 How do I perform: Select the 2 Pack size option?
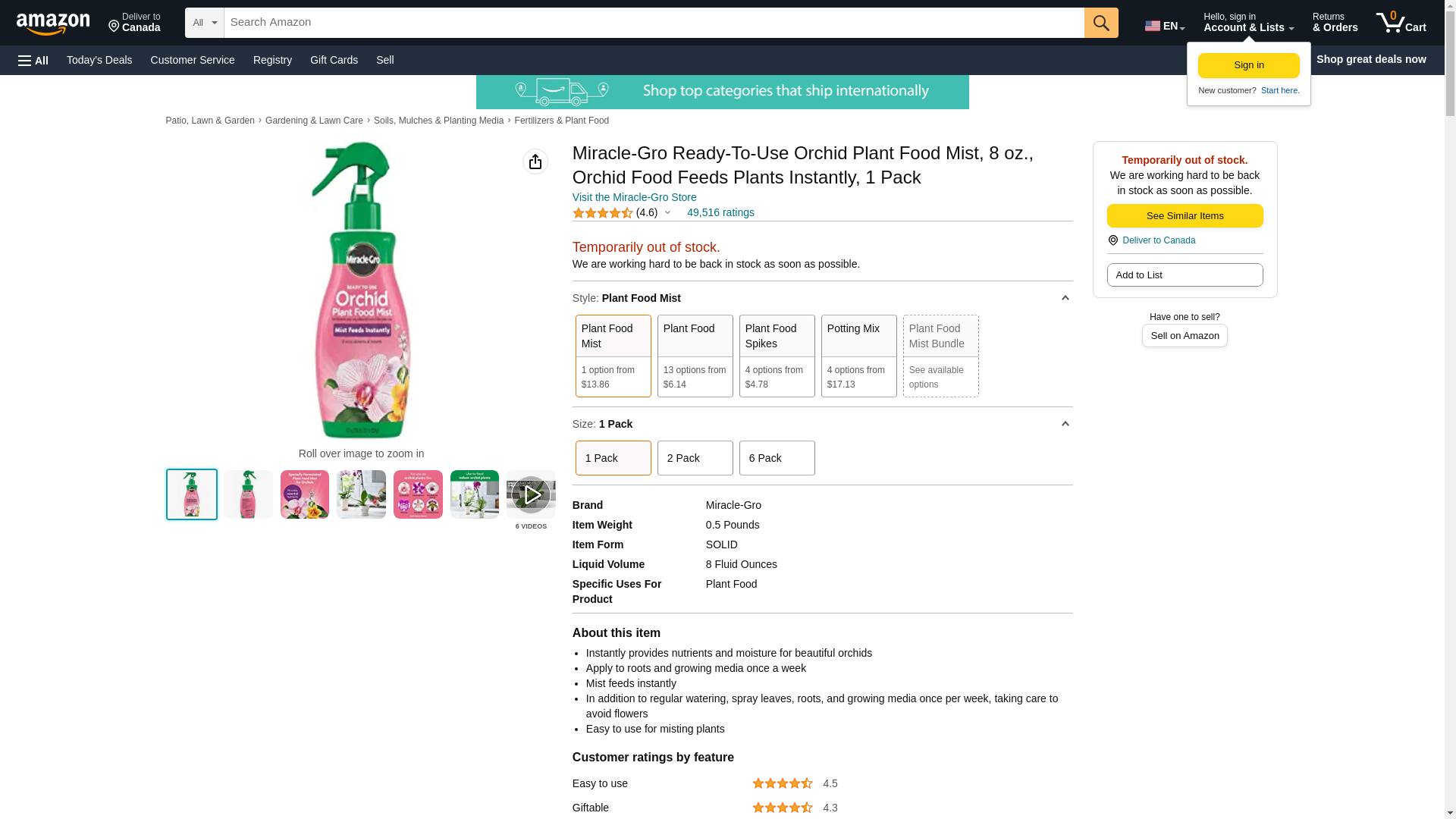[x=695, y=458]
